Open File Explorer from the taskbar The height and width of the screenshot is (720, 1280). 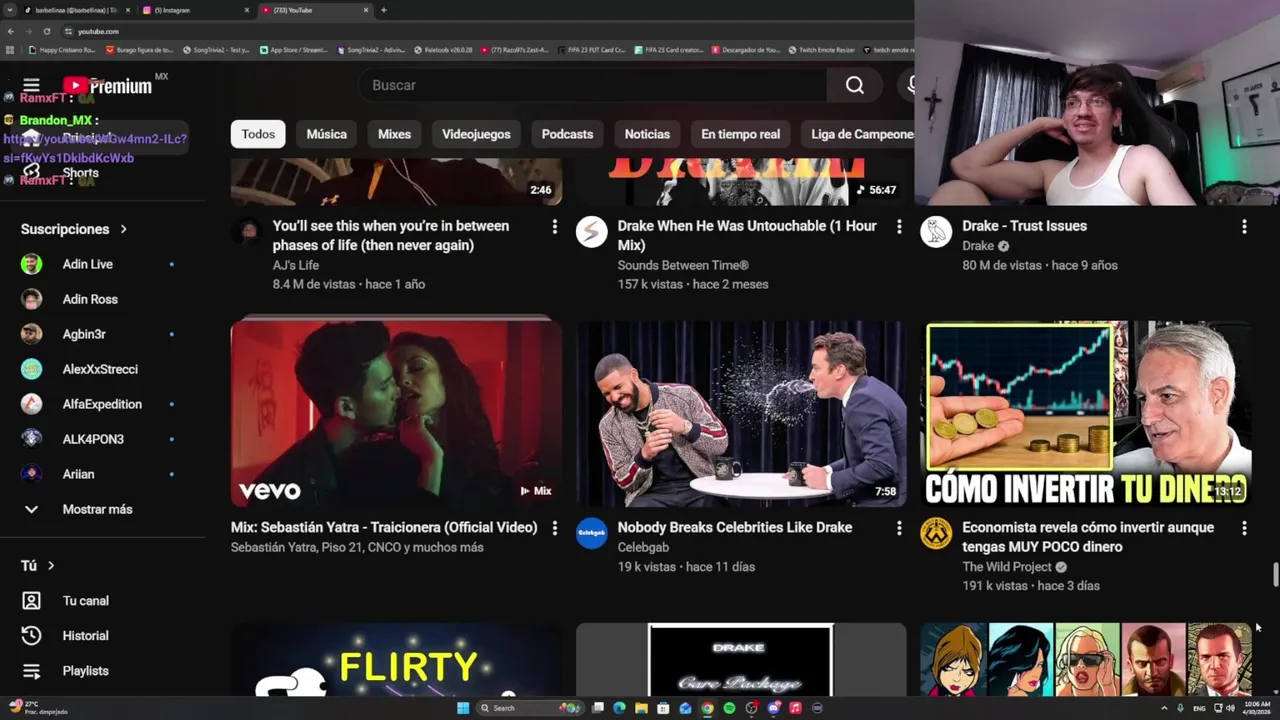(641, 708)
